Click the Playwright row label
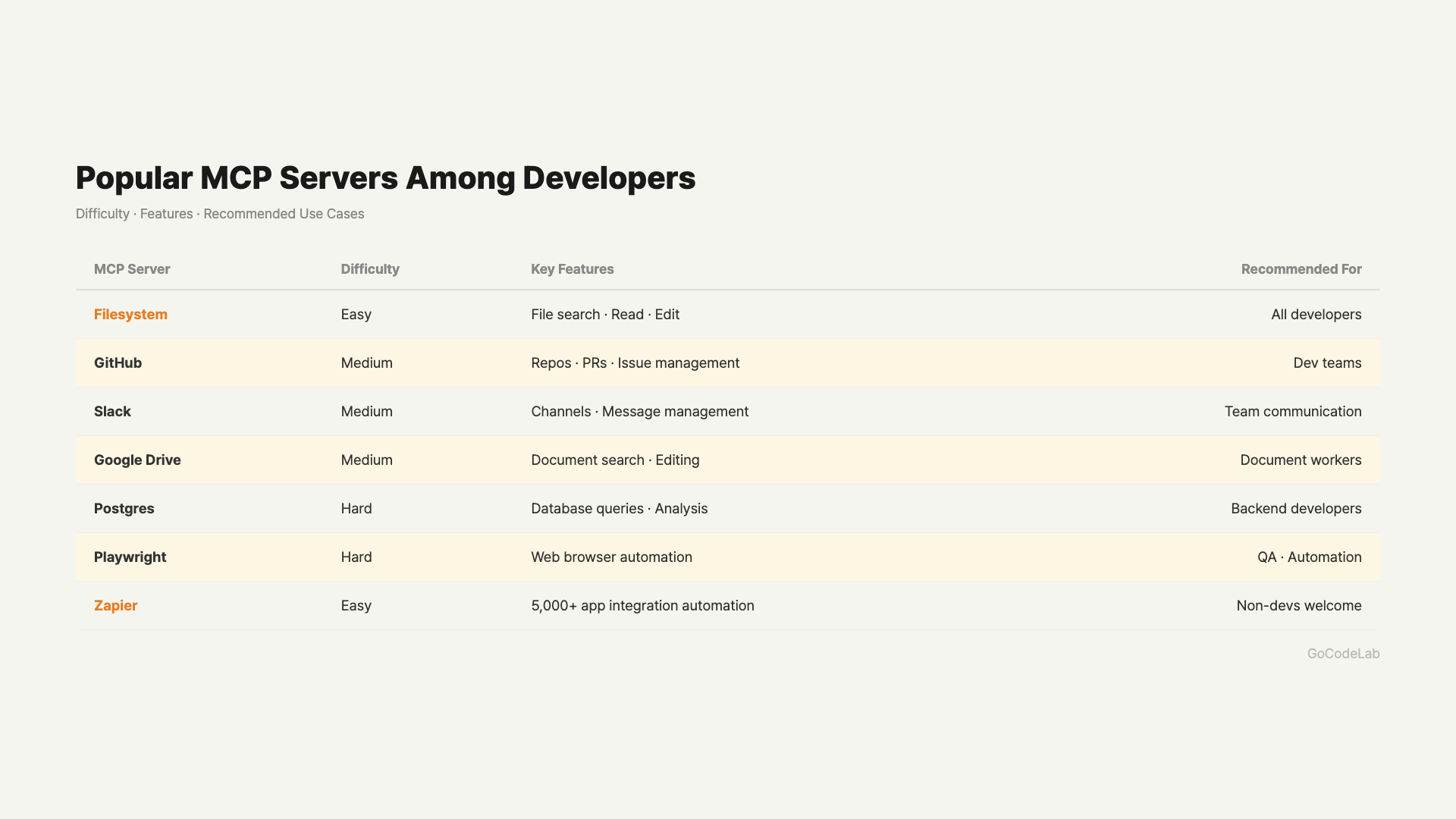 coord(130,557)
